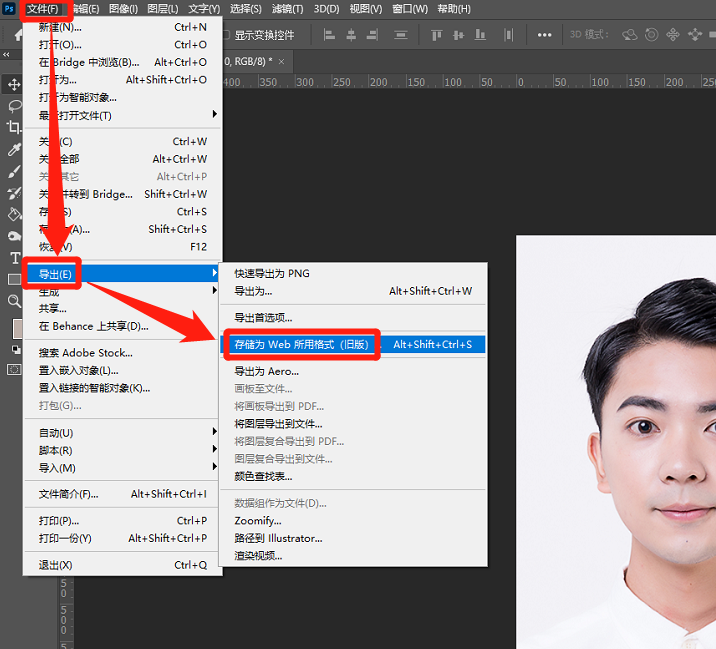The width and height of the screenshot is (716, 649).
Task: Expand the 最近打开文件(T) submenu arrow
Action: coord(215,114)
